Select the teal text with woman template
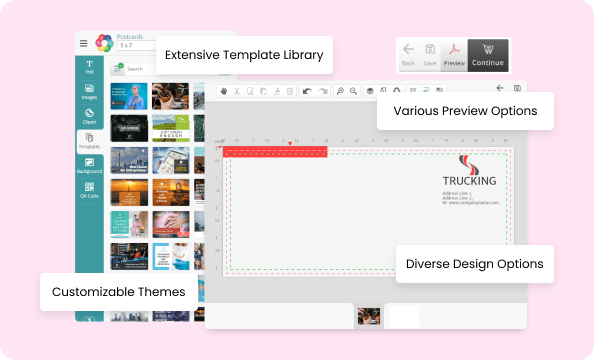Screen dimensions: 594x360 (x=129, y=224)
